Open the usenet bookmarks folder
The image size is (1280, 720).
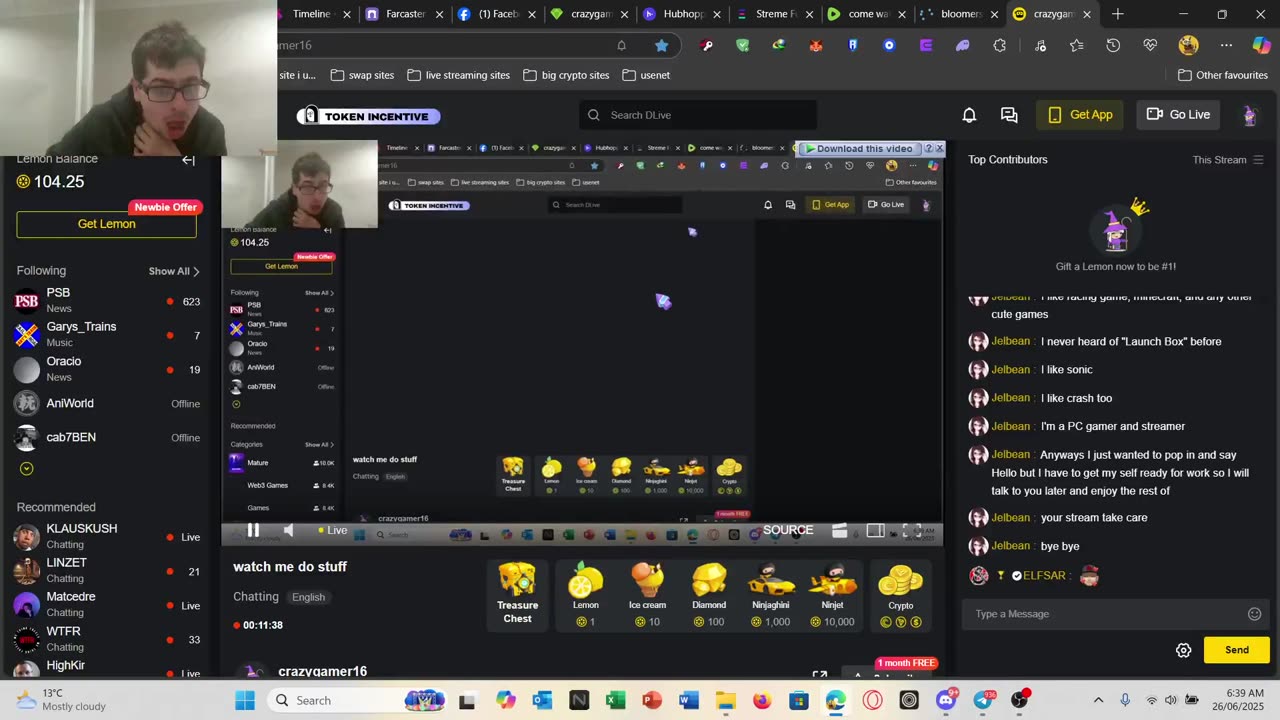click(646, 75)
